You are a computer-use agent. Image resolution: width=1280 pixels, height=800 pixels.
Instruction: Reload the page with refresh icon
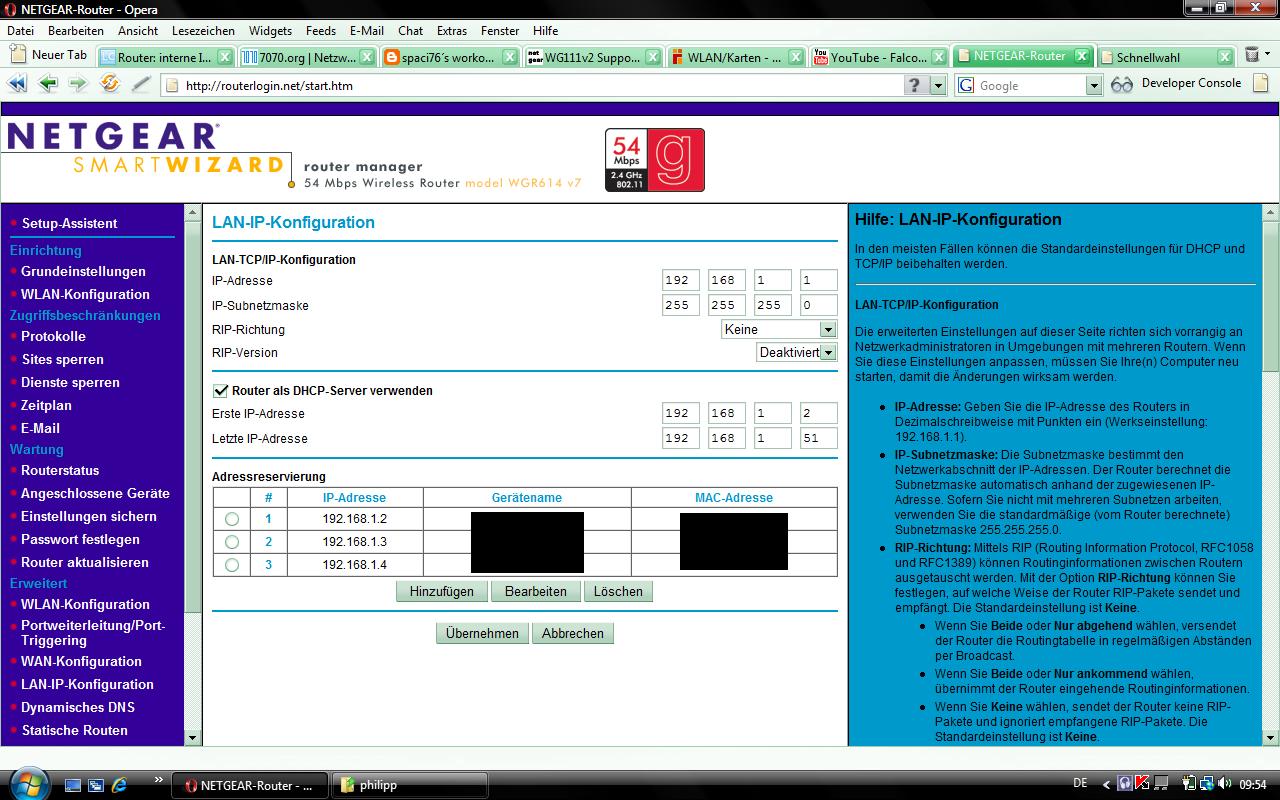(x=110, y=85)
